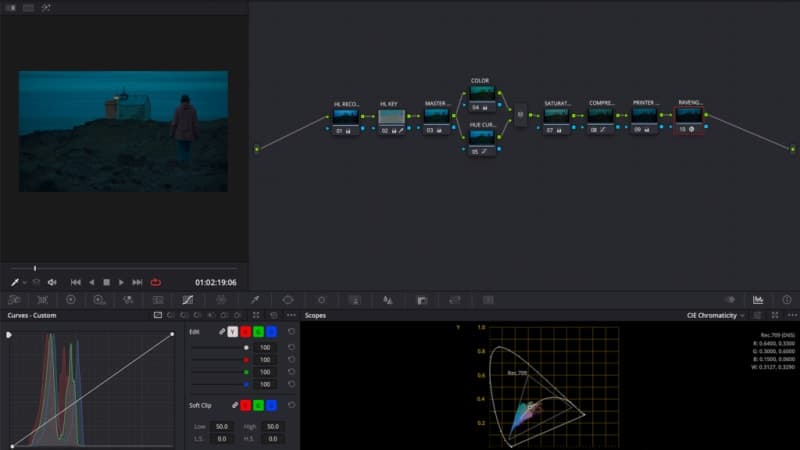800x450 pixels.
Task: Open the Curves palette icon
Action: pyautogui.click(x=188, y=300)
